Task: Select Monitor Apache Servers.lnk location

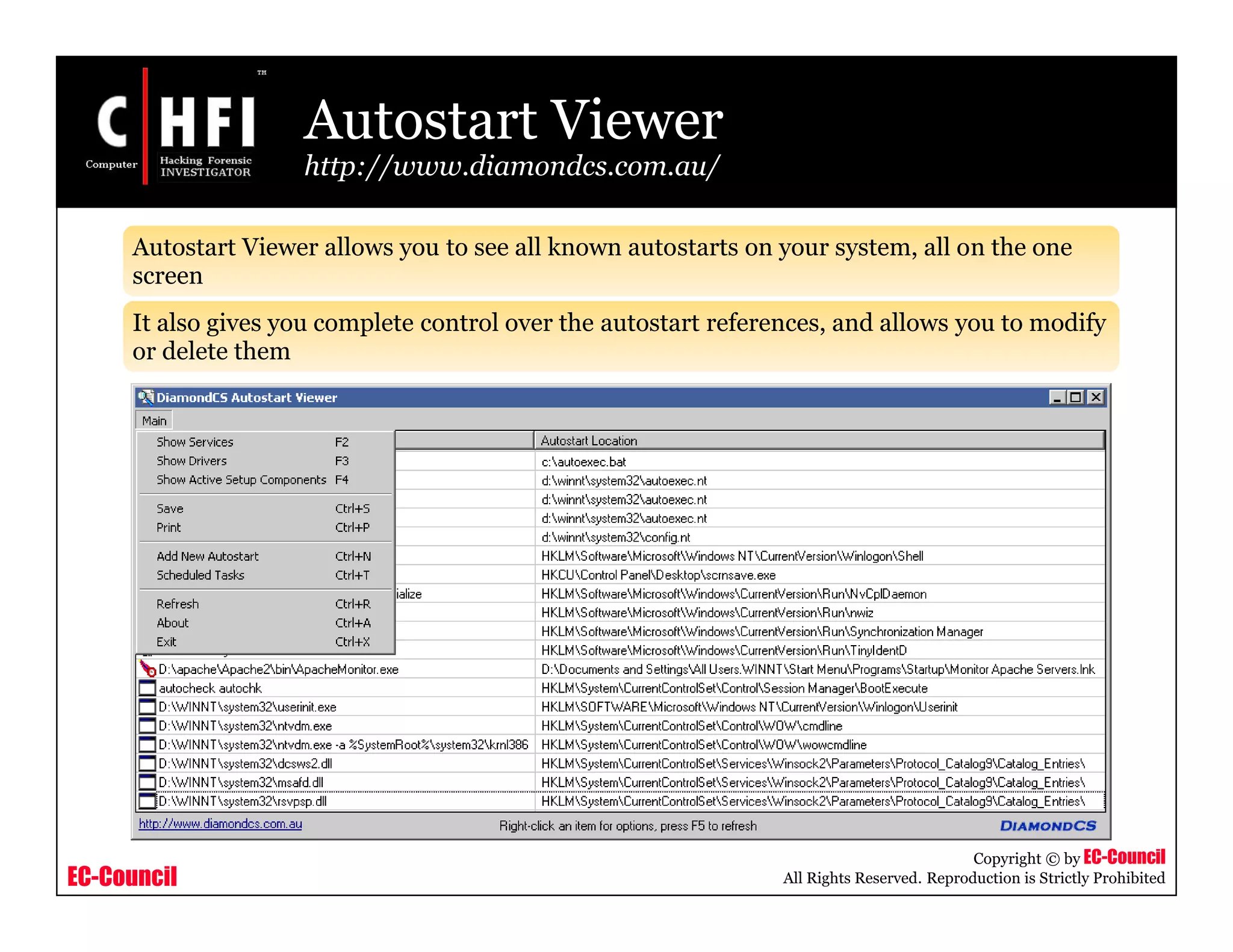Action: click(819, 669)
